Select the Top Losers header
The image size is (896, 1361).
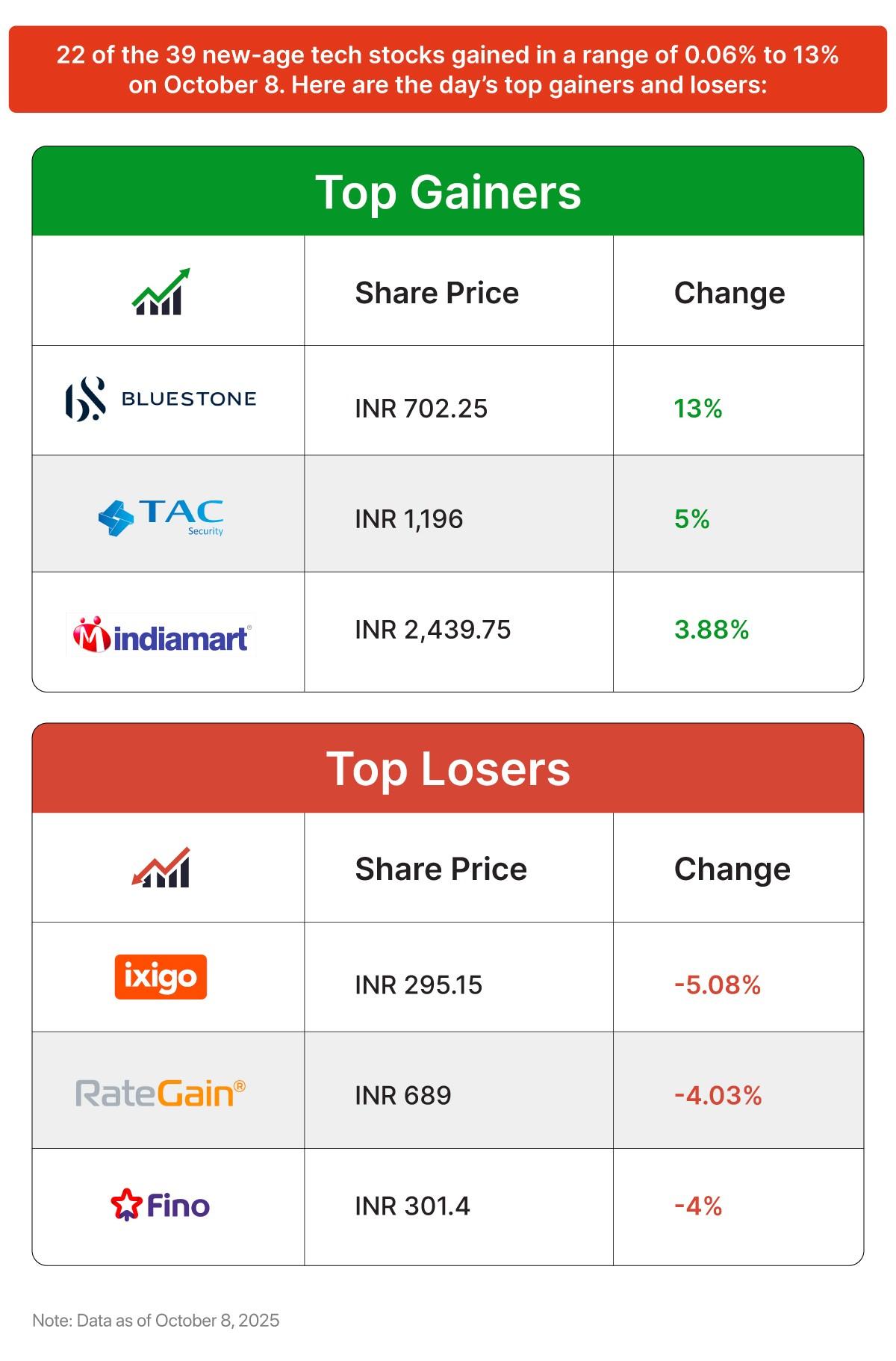point(448,769)
